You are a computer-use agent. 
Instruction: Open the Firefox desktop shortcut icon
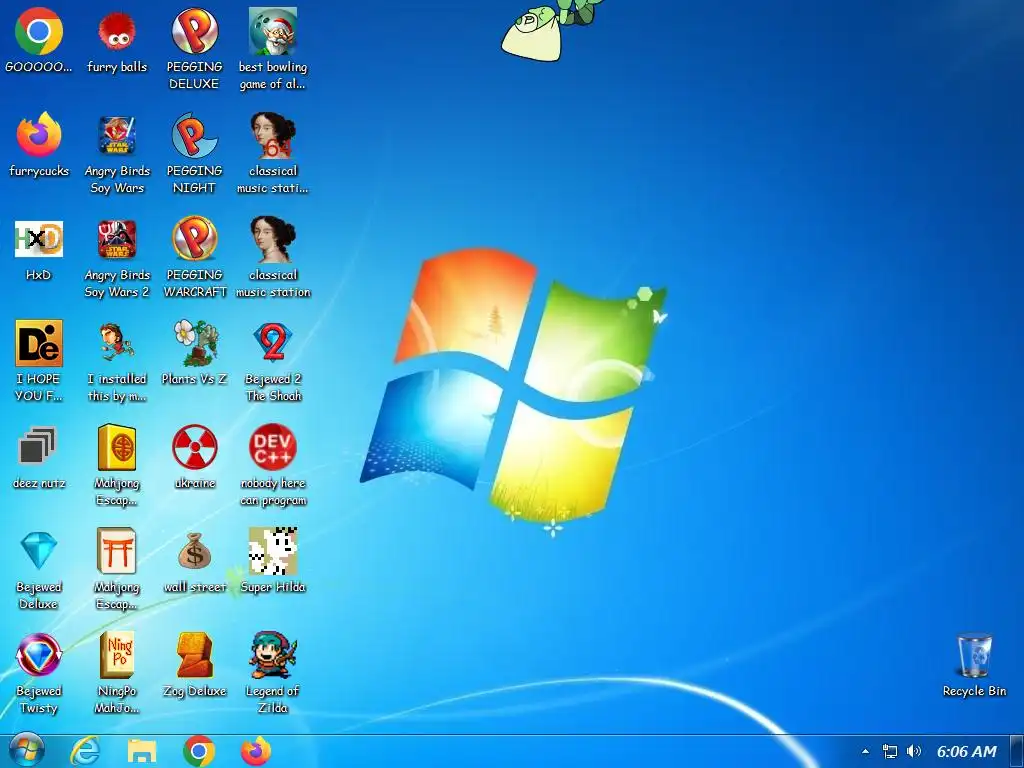tap(39, 135)
